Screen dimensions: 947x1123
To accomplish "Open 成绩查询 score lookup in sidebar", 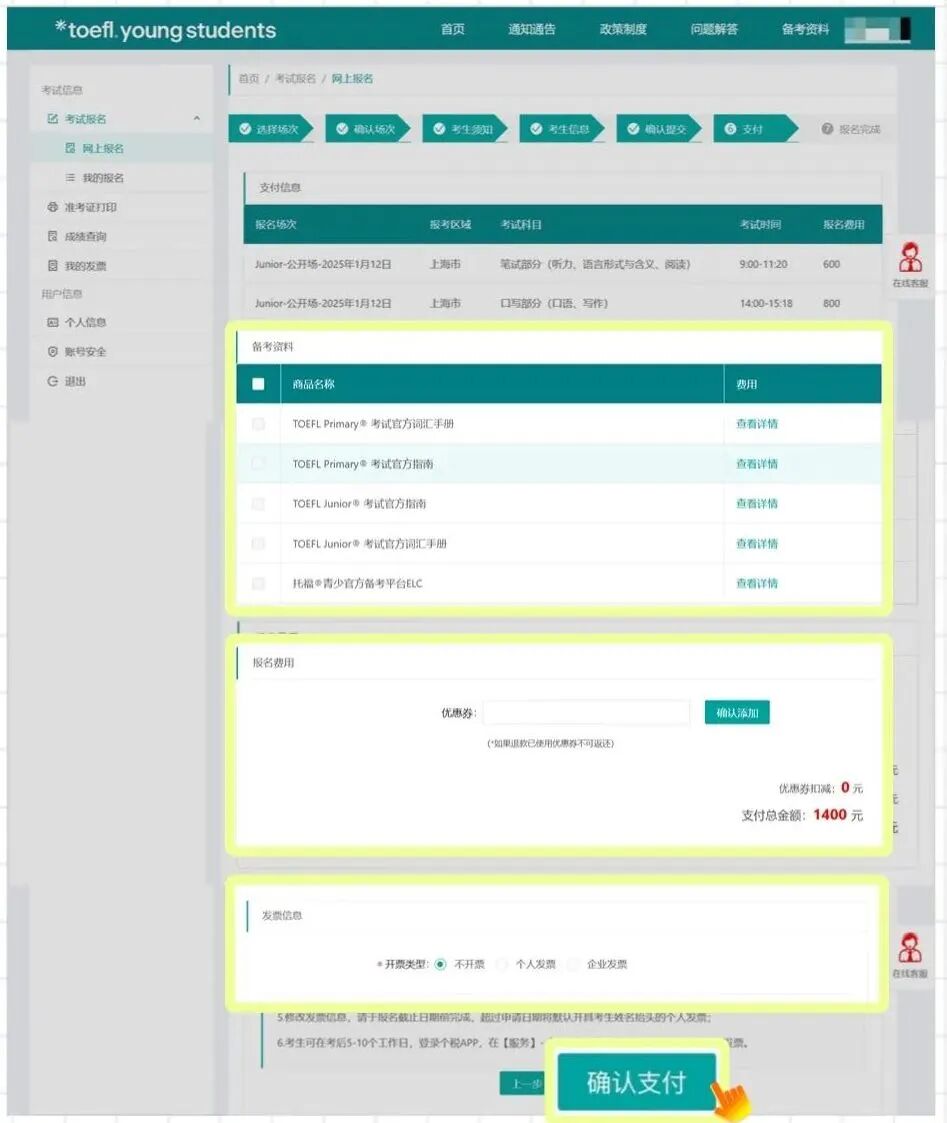I will (53, 237).
